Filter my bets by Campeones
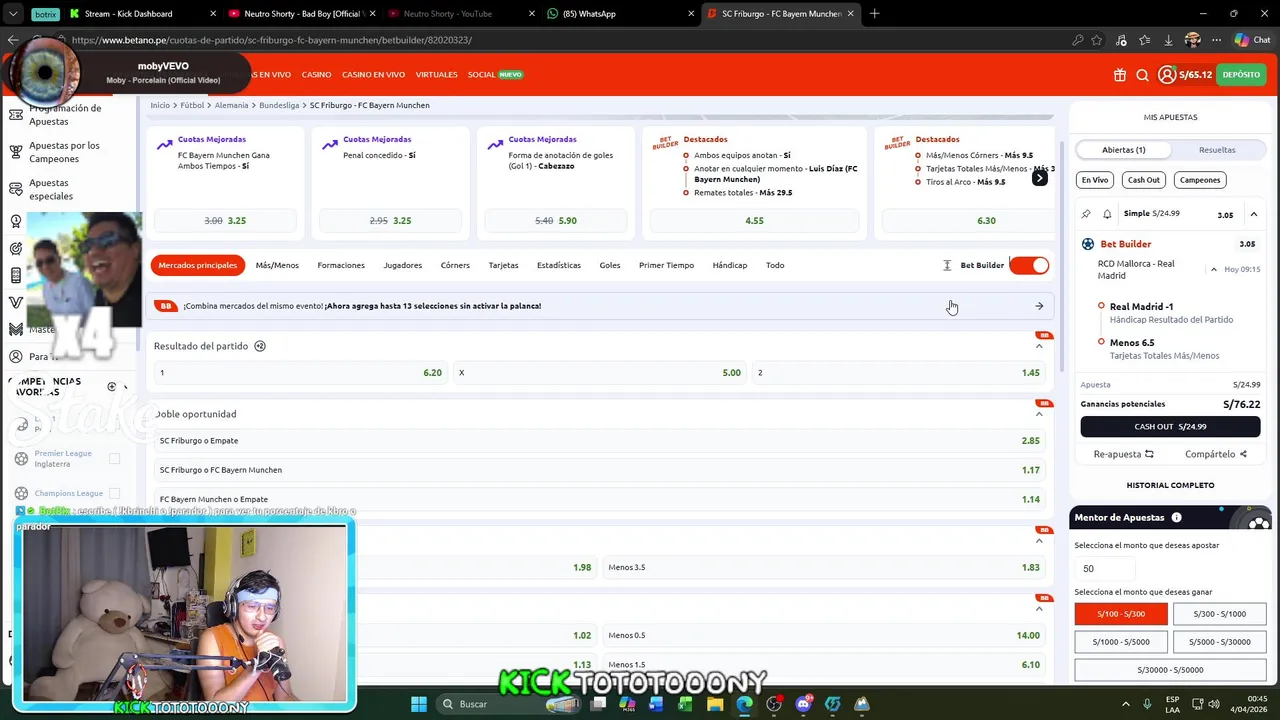The height and width of the screenshot is (720, 1280). pos(1200,180)
